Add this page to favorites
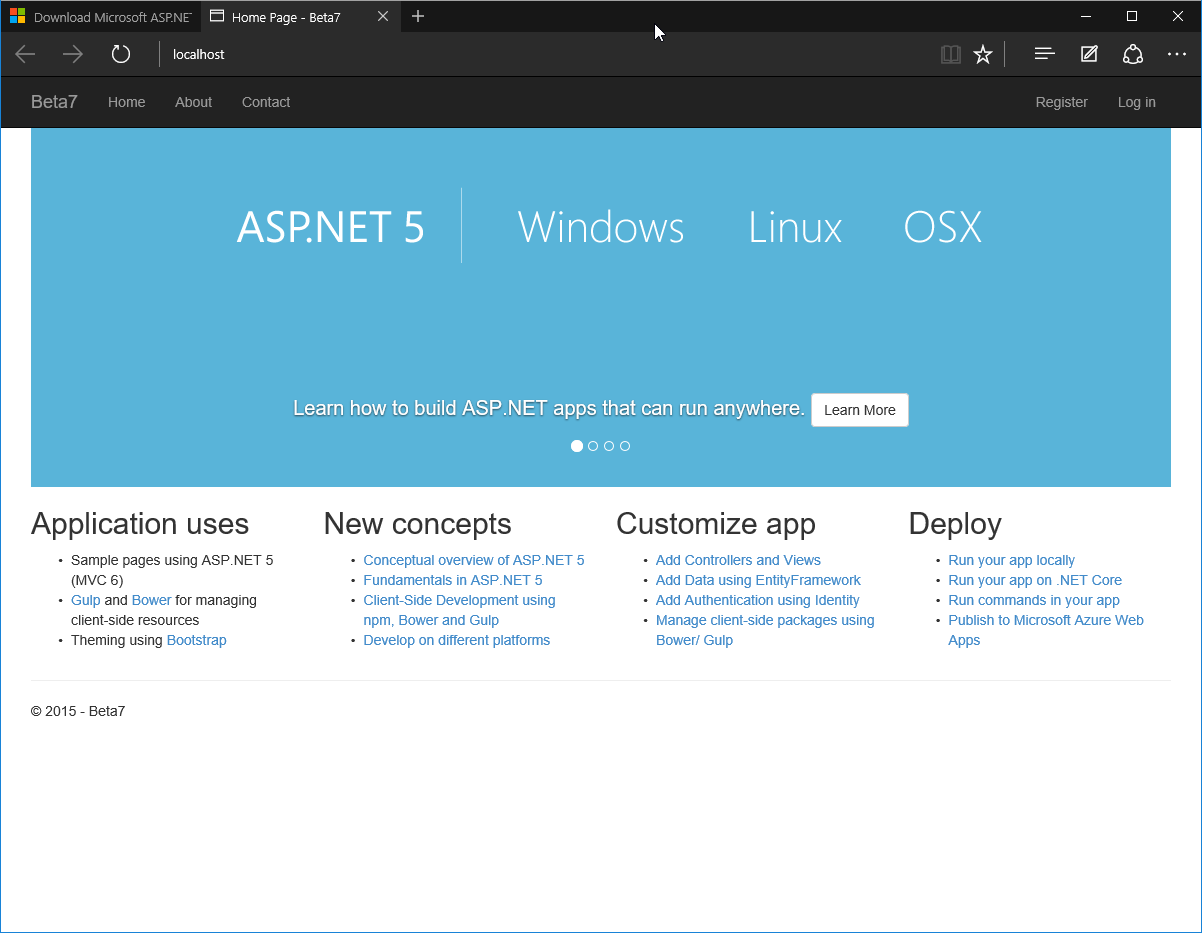The height and width of the screenshot is (933, 1202). coord(983,54)
